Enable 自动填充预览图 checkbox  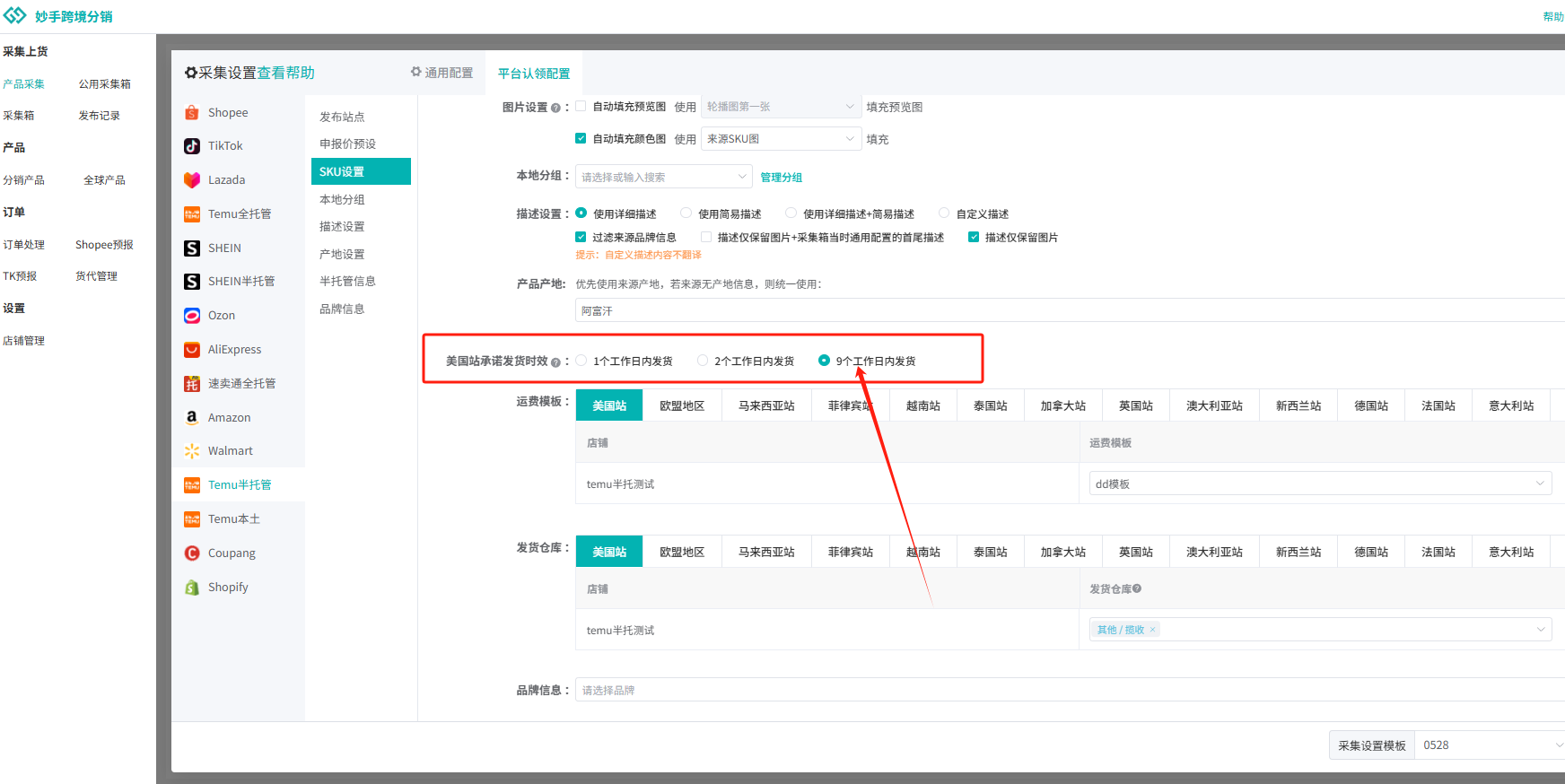(581, 106)
